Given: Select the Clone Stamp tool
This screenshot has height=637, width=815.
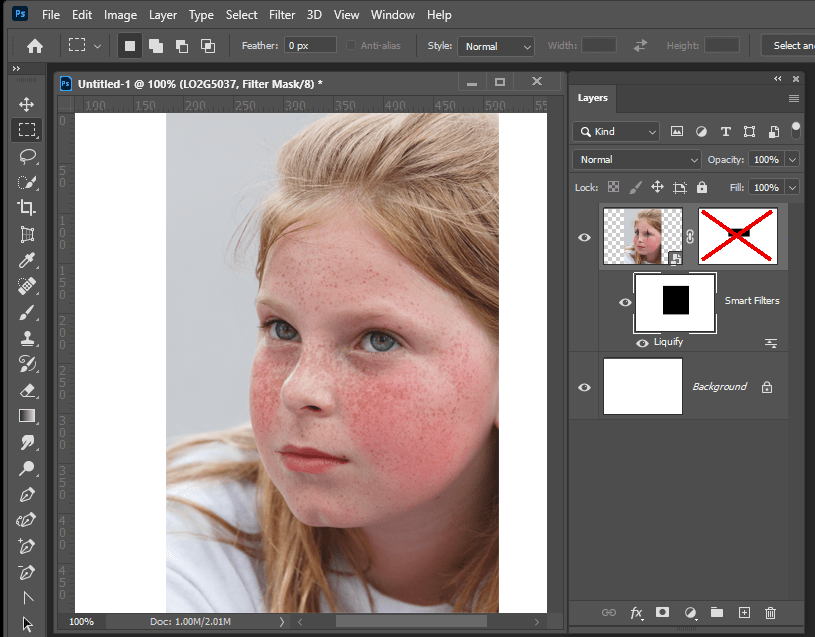Looking at the screenshot, I should click(26, 338).
